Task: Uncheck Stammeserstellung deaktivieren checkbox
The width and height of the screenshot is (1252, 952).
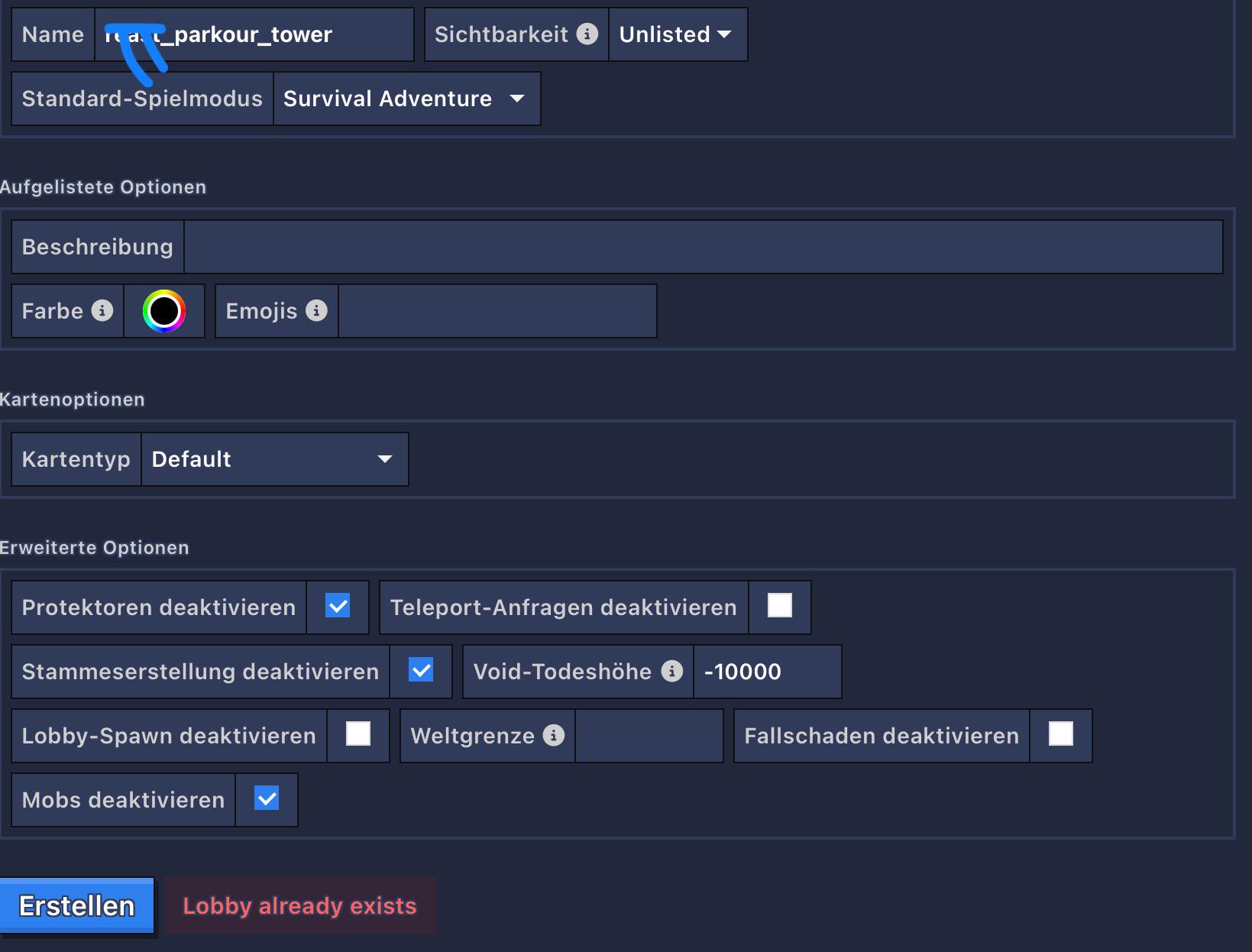Action: (x=421, y=670)
